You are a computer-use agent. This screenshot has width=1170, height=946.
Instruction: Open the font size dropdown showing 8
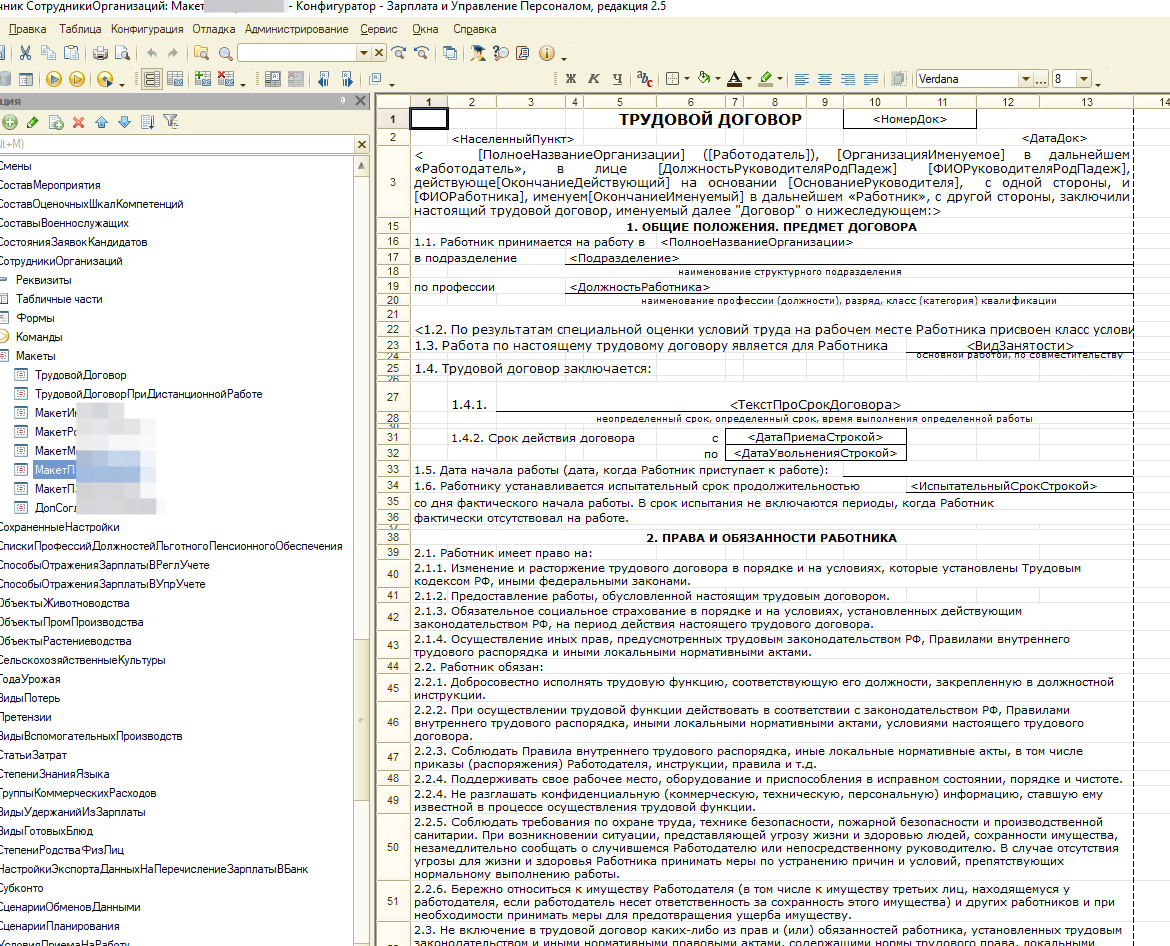pos(1083,79)
